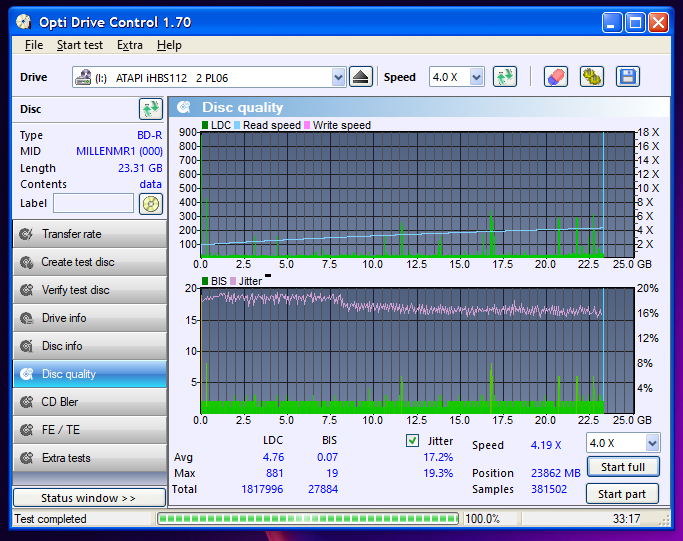This screenshot has height=541, width=683.
Task: Minimize the Opti Drive Control window
Action: click(612, 22)
